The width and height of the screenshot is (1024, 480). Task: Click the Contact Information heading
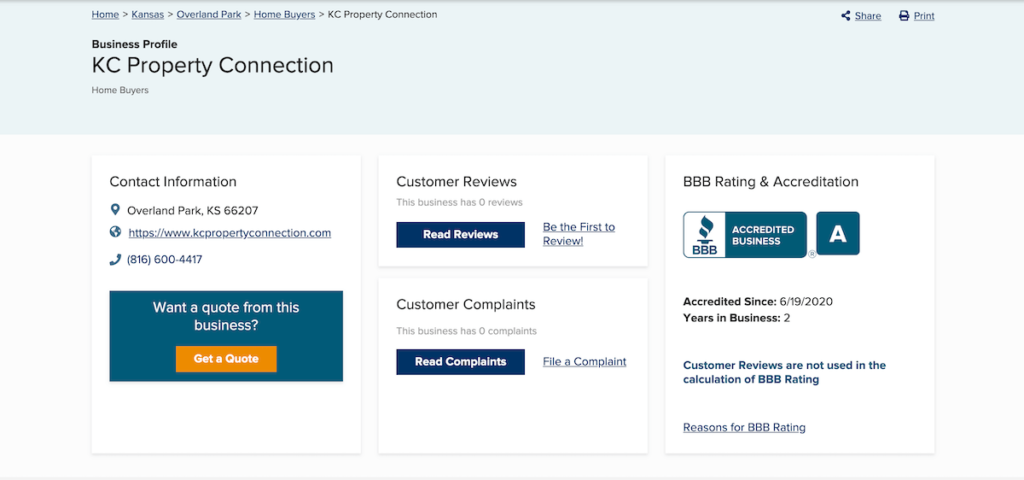[x=173, y=182]
